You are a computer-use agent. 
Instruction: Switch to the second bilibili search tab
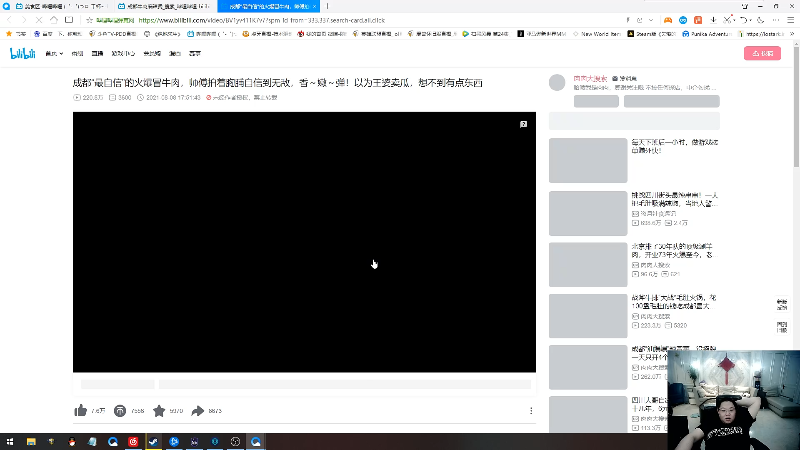[164, 6]
